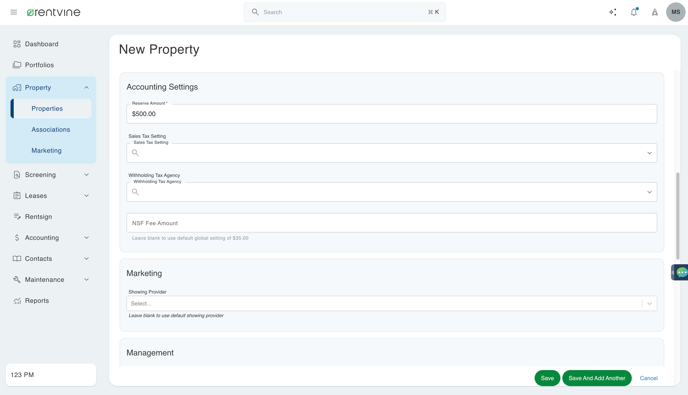Click Save And Add Another button
688x395 pixels.
pyautogui.click(x=597, y=378)
